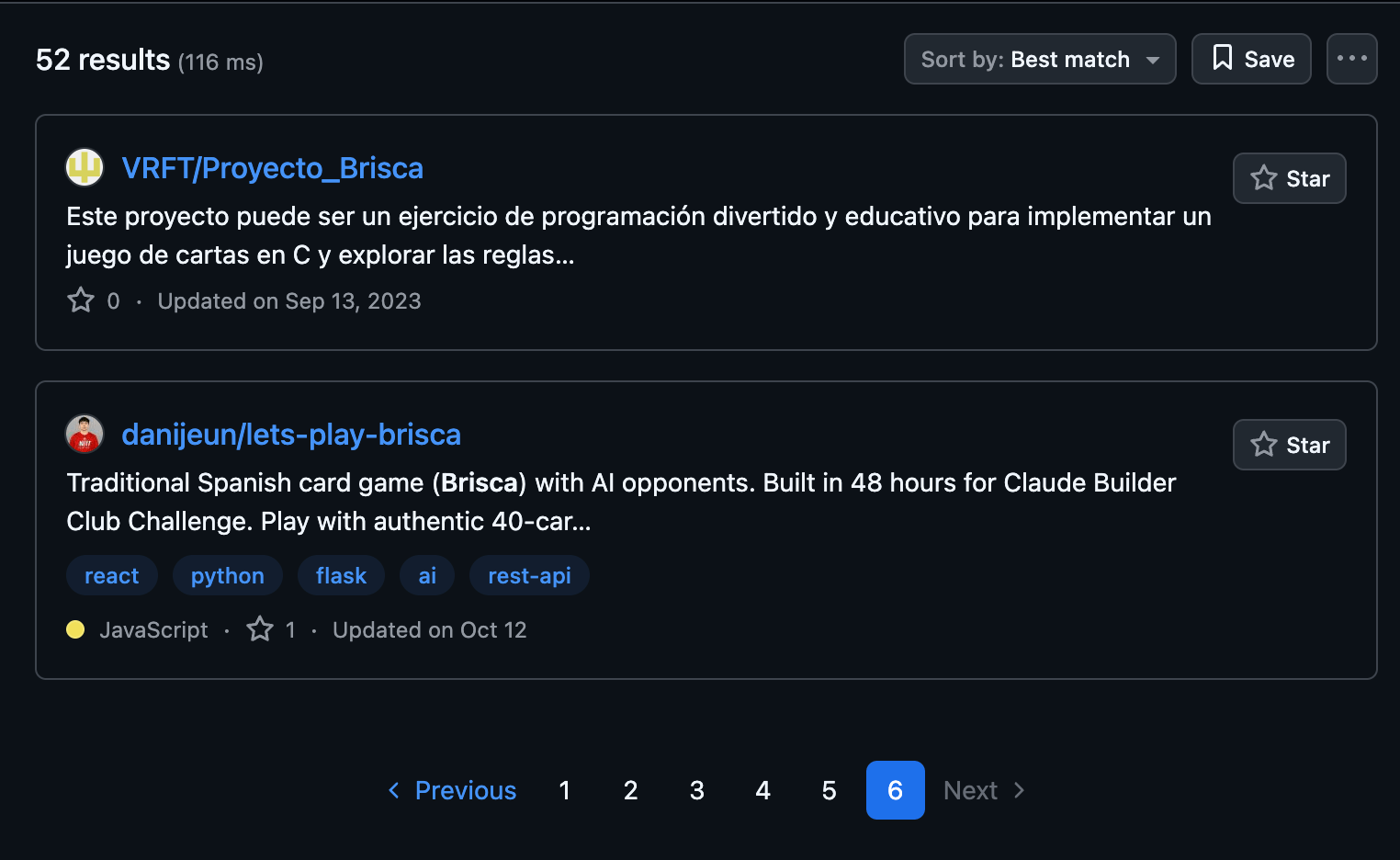Go to results page 3

(696, 790)
